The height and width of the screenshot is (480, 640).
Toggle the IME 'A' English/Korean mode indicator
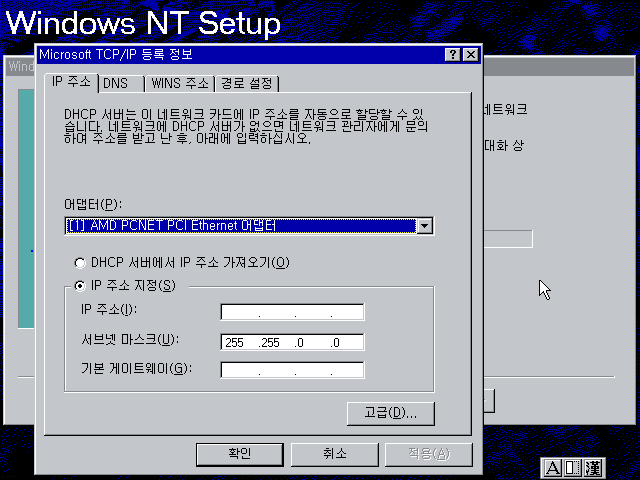coord(552,468)
